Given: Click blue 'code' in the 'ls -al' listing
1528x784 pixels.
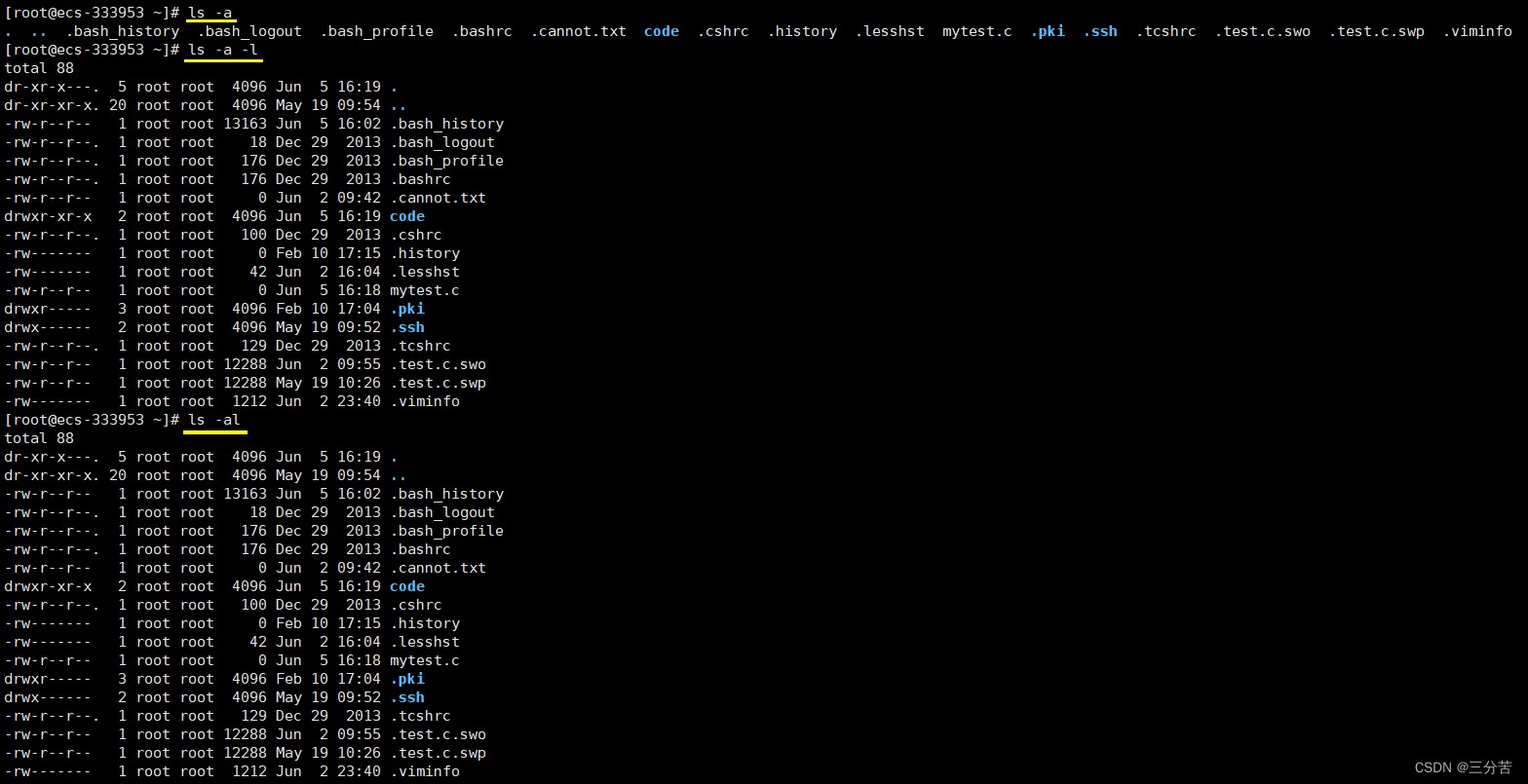Looking at the screenshot, I should pyautogui.click(x=407, y=586).
